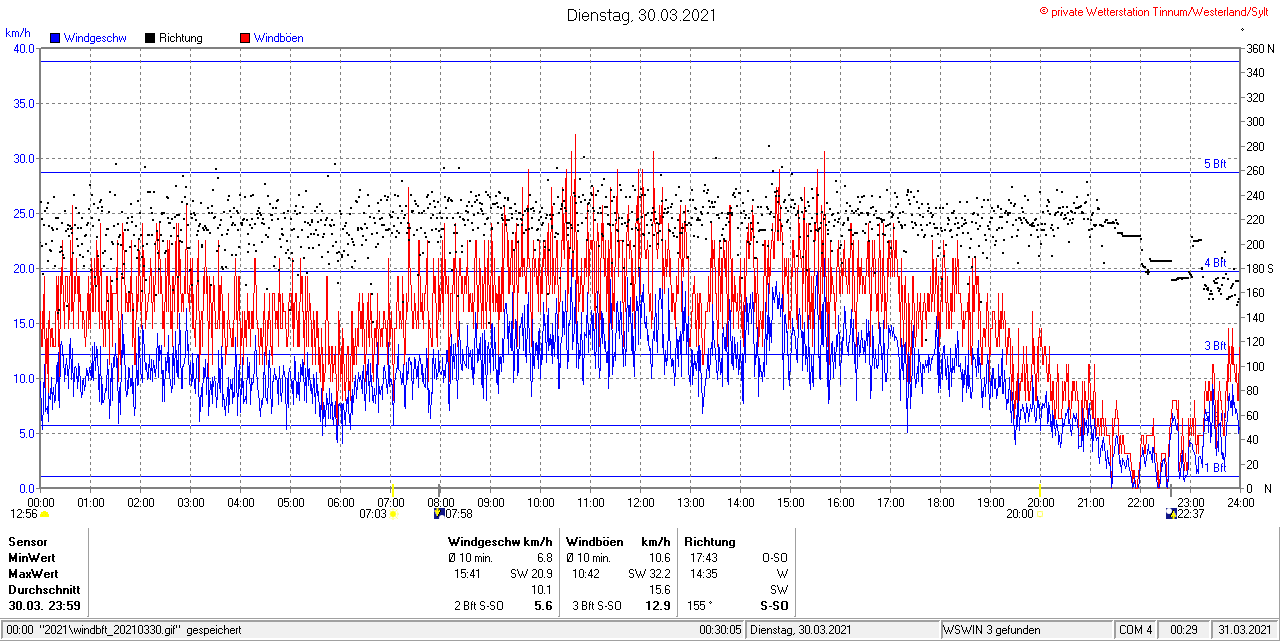This screenshot has height=641, width=1280.
Task: Click the 12:00 time axis label
Action: coord(641,502)
